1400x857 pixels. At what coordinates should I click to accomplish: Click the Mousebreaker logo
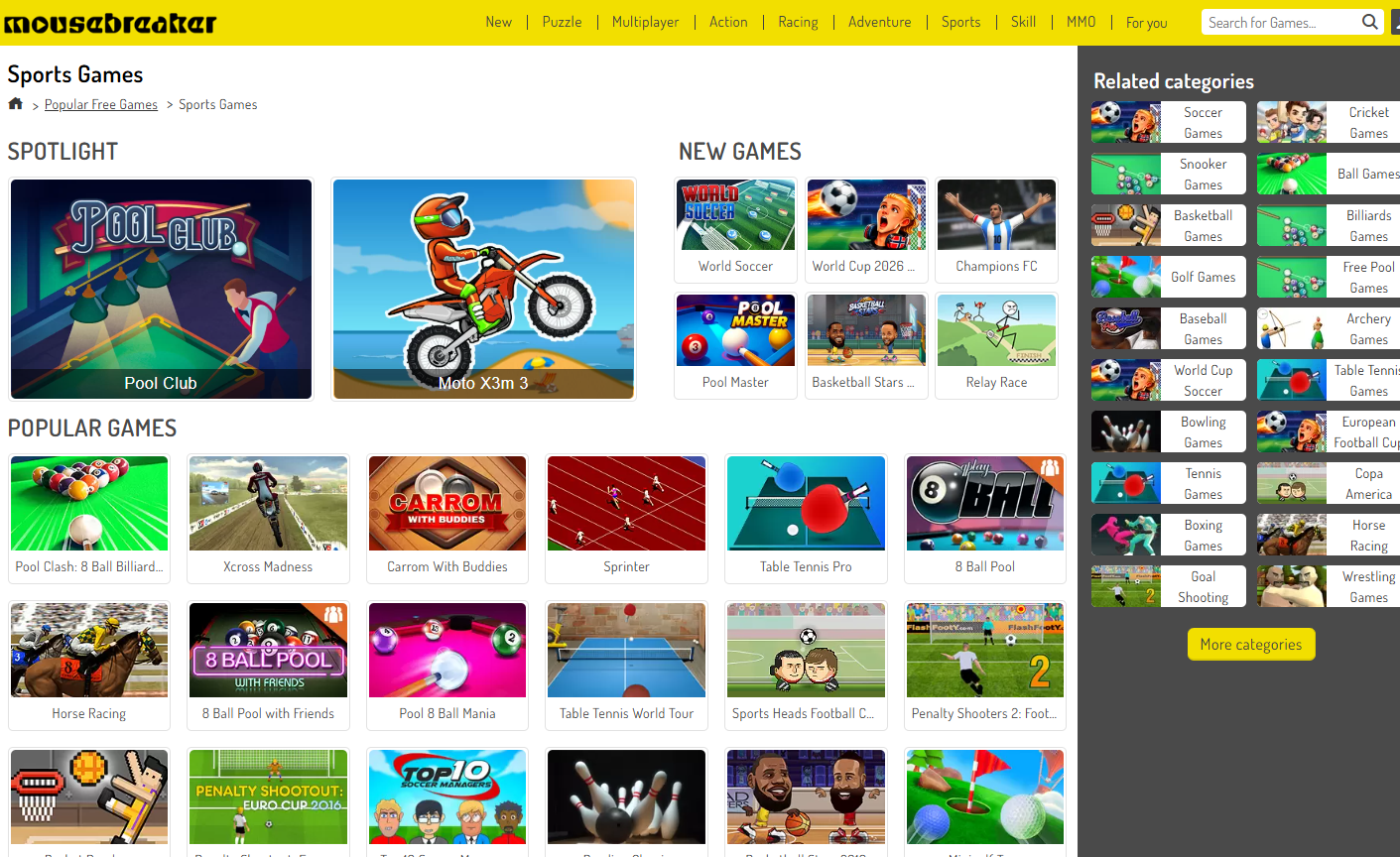[x=110, y=23]
